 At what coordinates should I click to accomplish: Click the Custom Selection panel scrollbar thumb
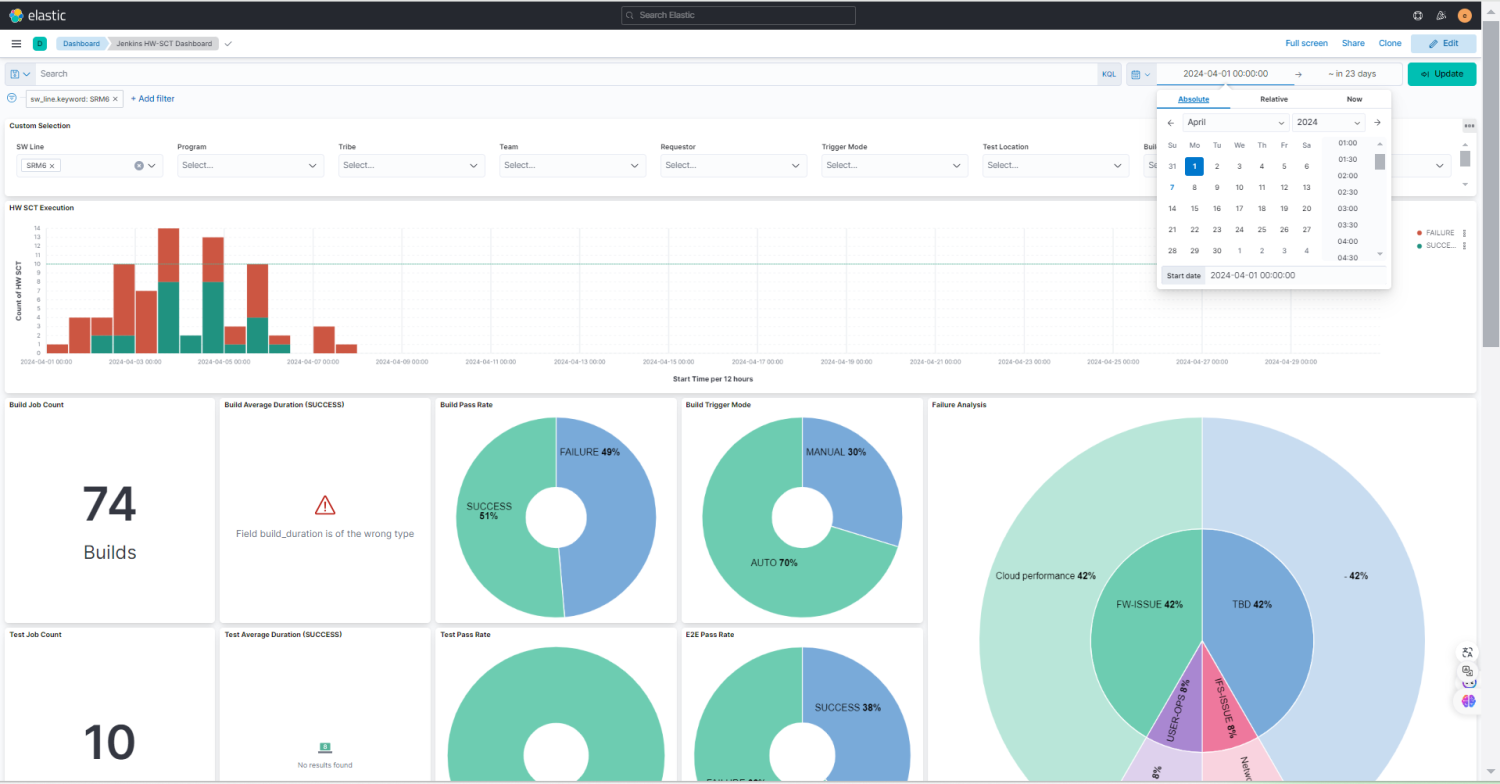[1465, 158]
